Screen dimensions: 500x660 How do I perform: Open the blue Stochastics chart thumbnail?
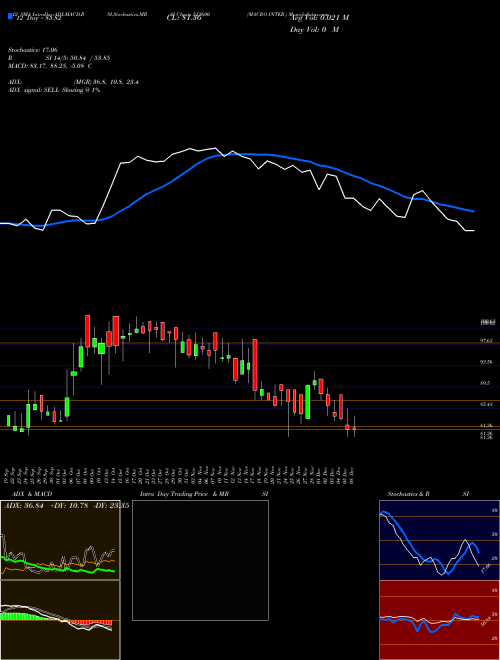pyautogui.click(x=439, y=540)
